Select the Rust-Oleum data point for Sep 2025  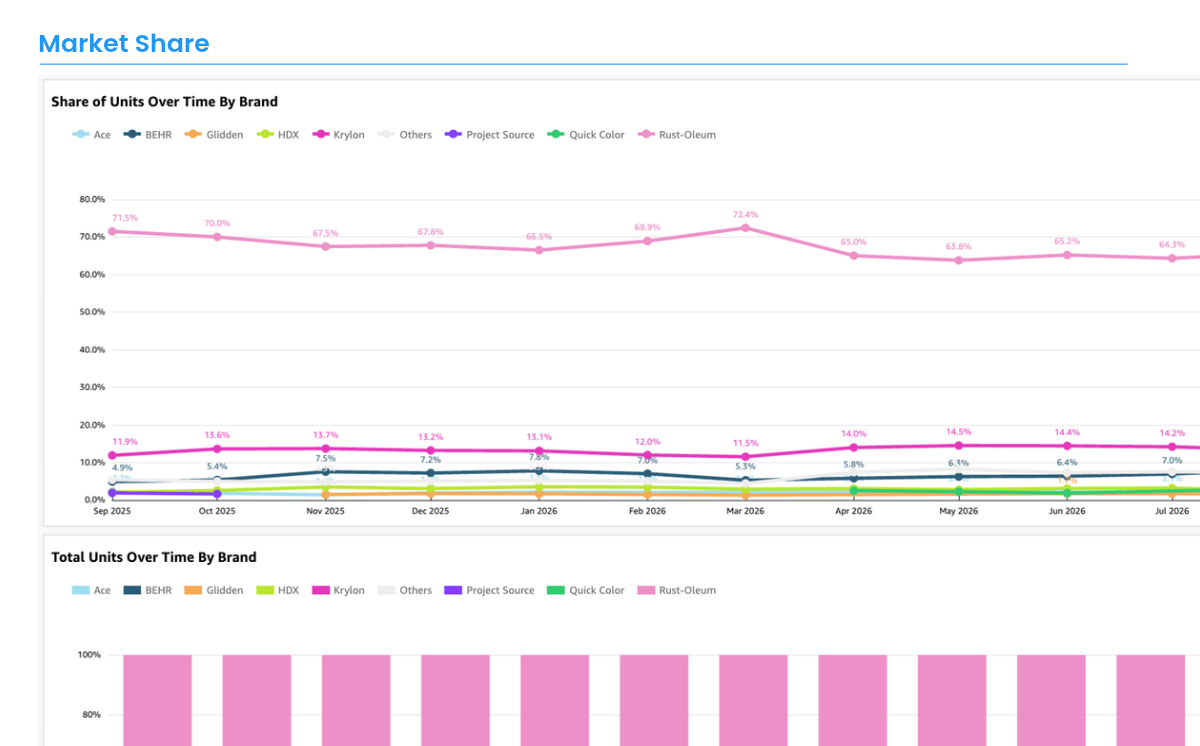coord(112,231)
